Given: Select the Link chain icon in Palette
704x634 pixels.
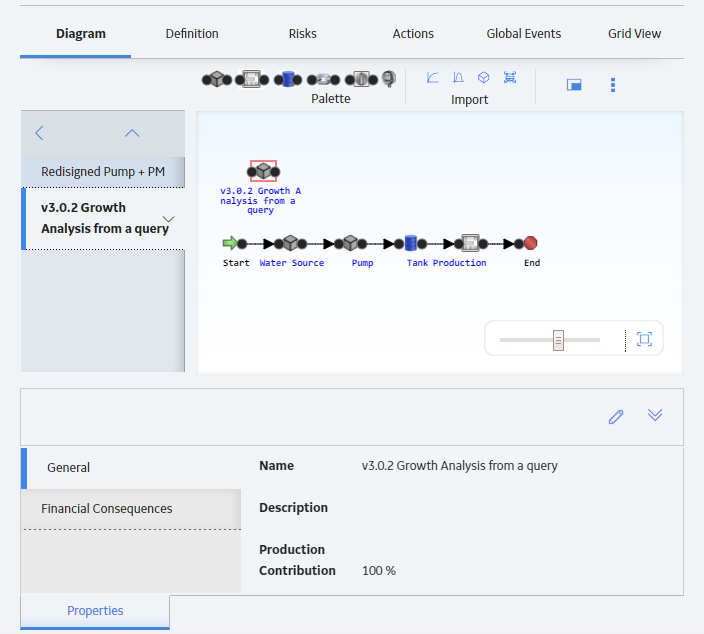Looking at the screenshot, I should pos(323,79).
